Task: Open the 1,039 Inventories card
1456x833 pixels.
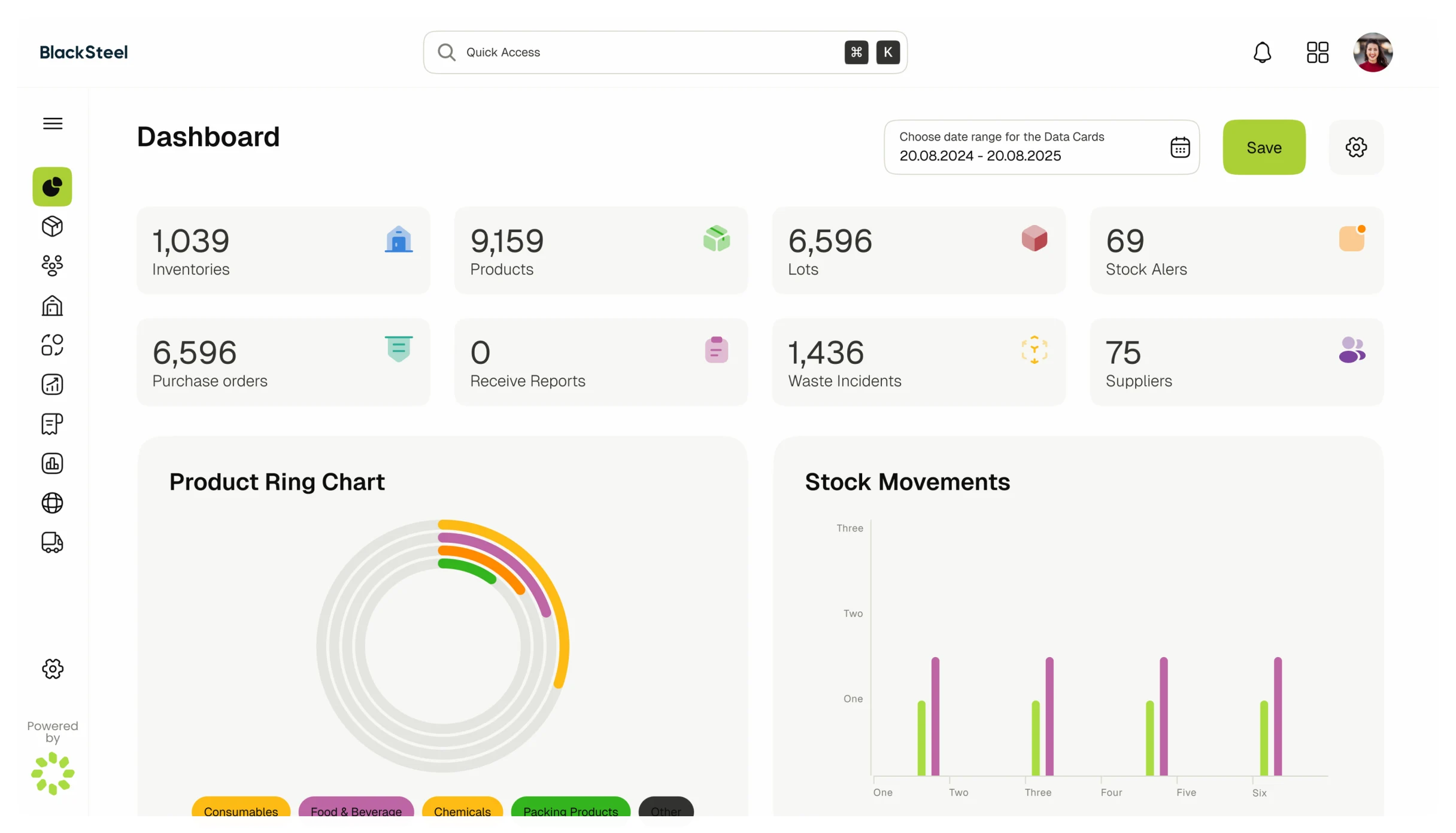Action: pos(283,250)
